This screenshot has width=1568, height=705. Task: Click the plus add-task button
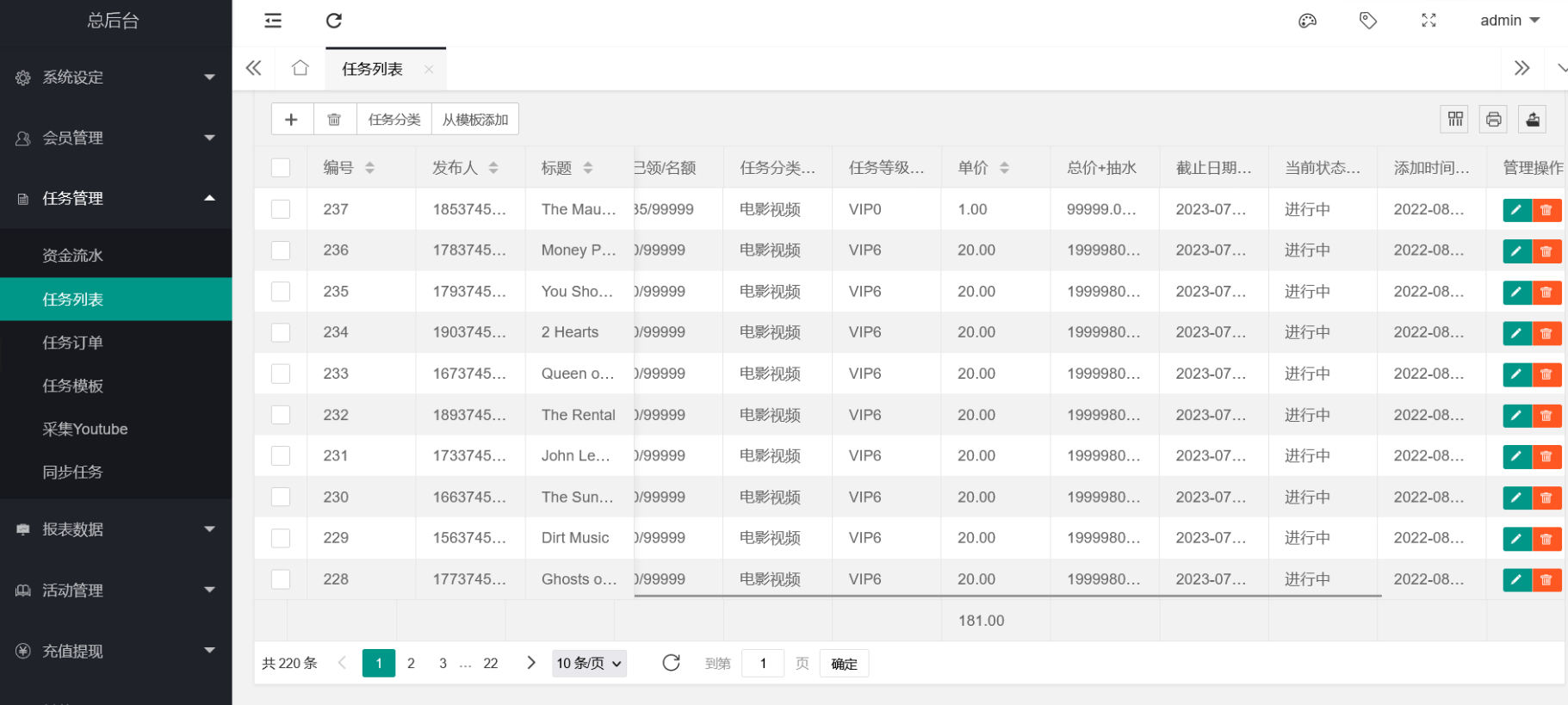[292, 119]
